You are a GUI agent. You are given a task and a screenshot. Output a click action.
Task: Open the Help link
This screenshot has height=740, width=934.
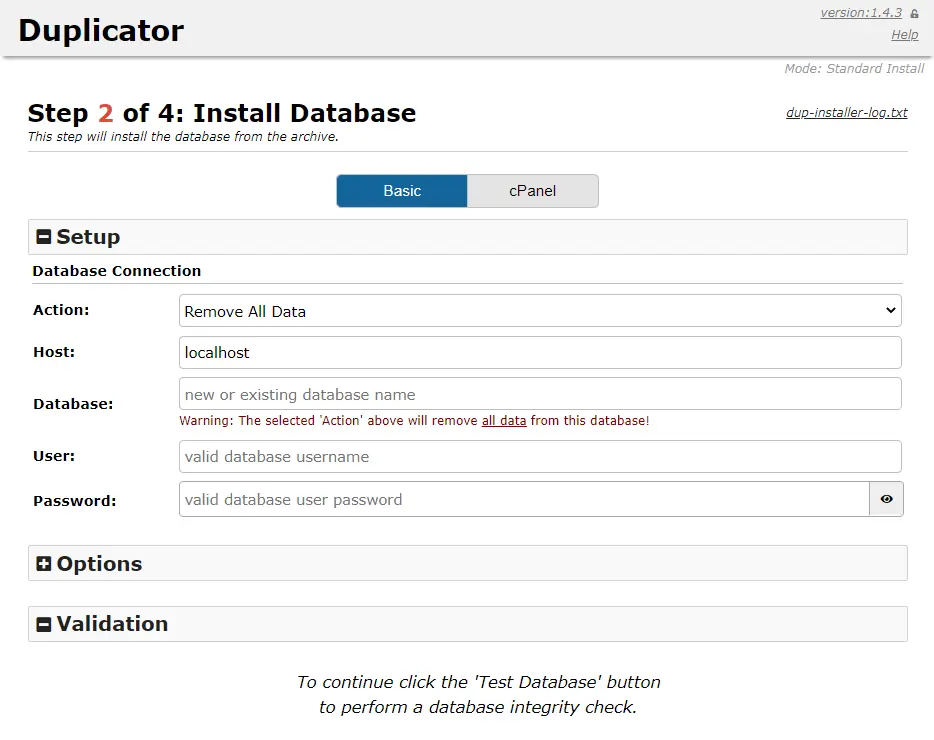click(x=905, y=35)
